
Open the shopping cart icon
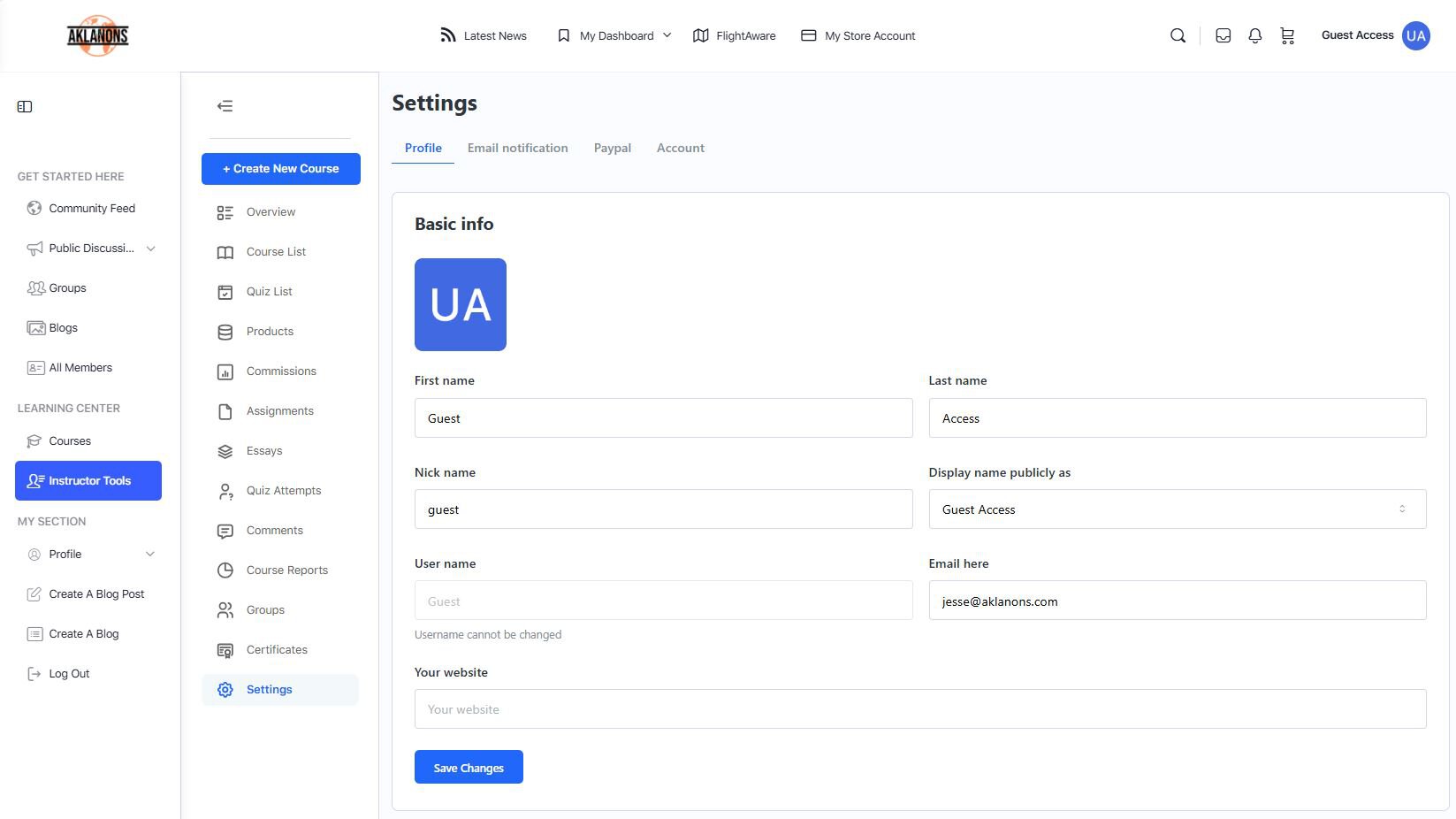pyautogui.click(x=1287, y=35)
